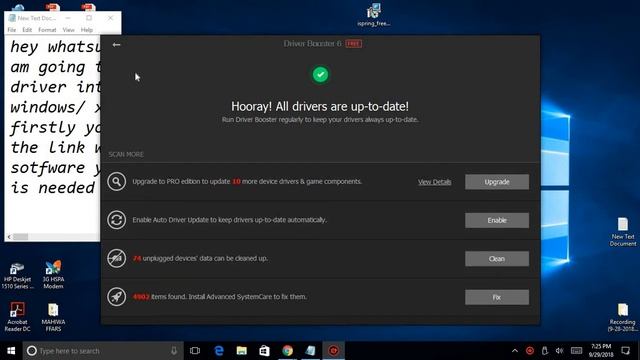640x360 pixels.
Task: Open Task View from taskbar
Action: (195, 351)
